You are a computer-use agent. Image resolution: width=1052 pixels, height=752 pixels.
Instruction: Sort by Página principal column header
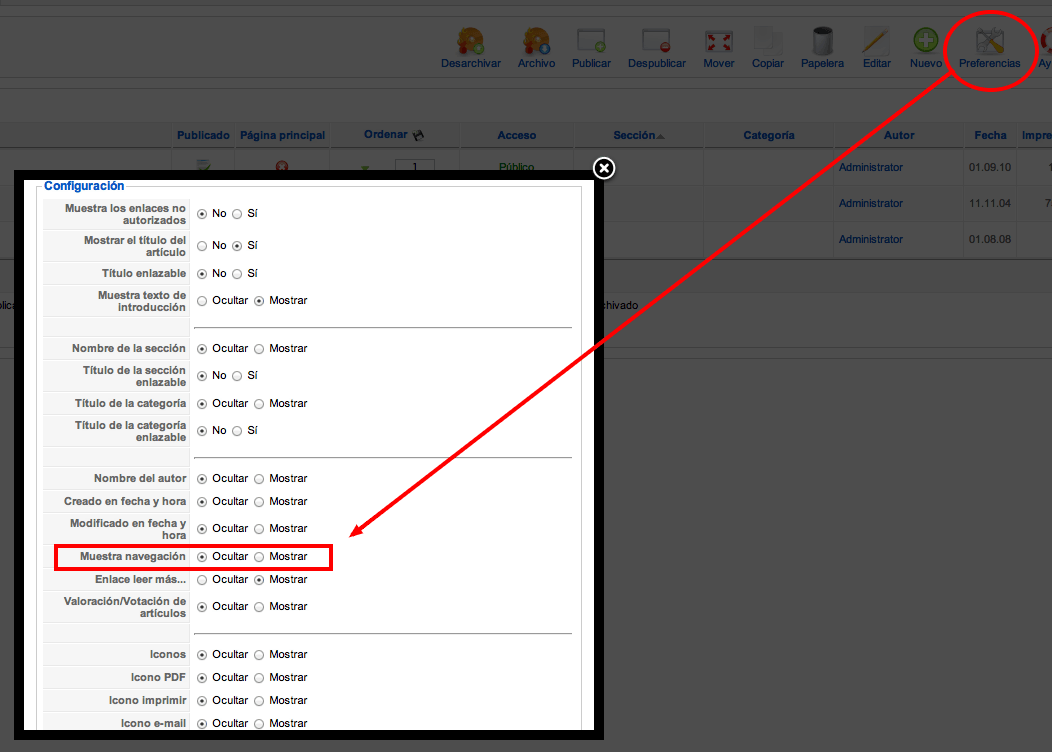click(282, 135)
